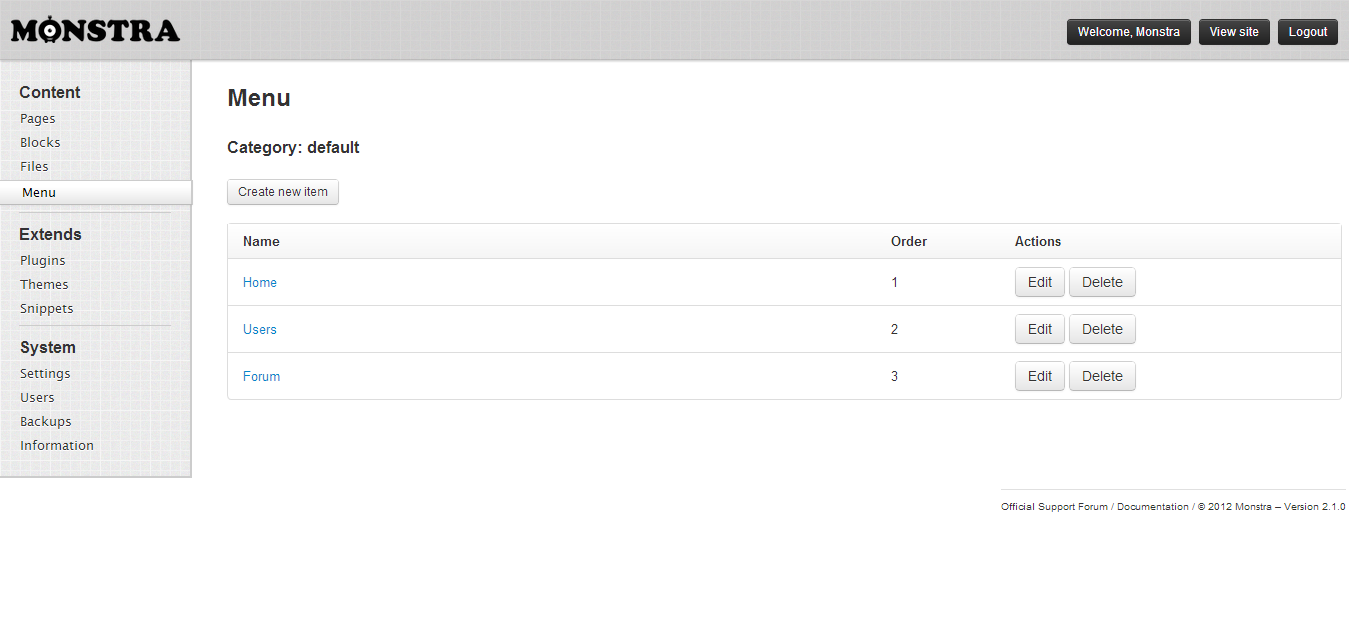The image size is (1349, 626).
Task: Click the Welcome, Monstra button
Action: 1128,32
